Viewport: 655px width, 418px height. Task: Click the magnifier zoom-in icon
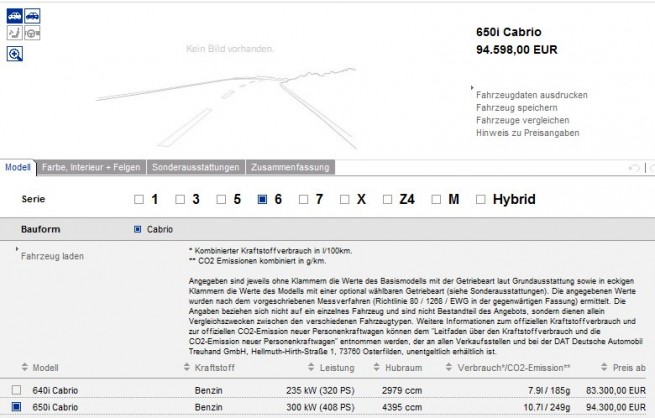[x=15, y=54]
